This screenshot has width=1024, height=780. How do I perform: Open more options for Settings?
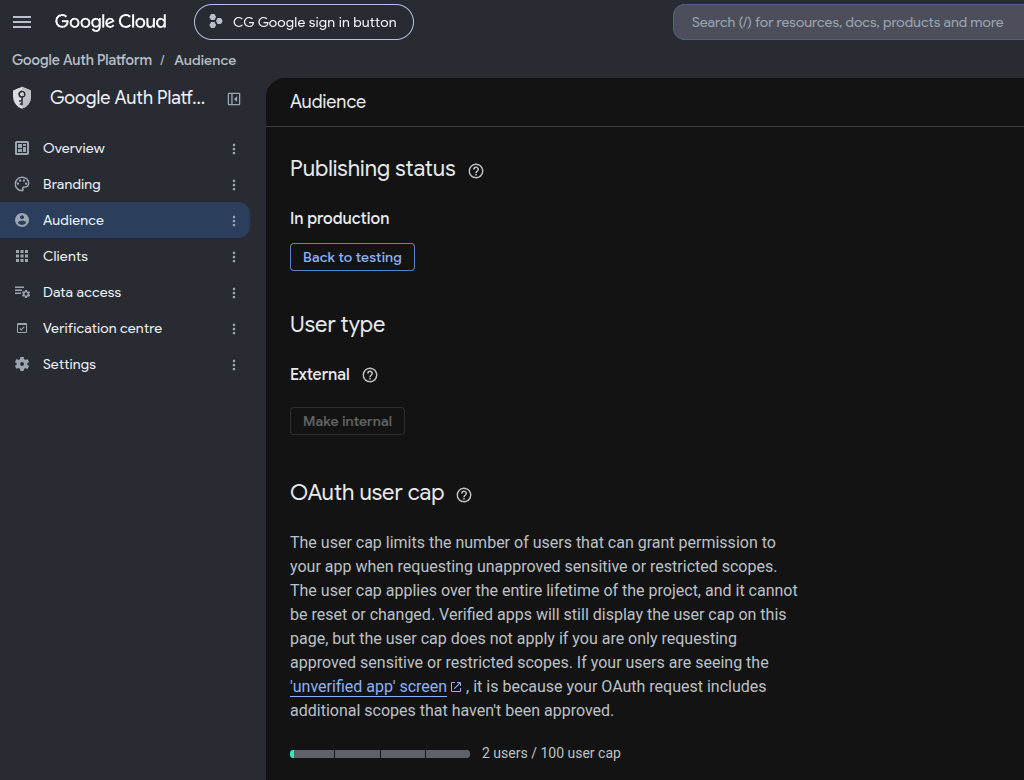[x=234, y=365]
